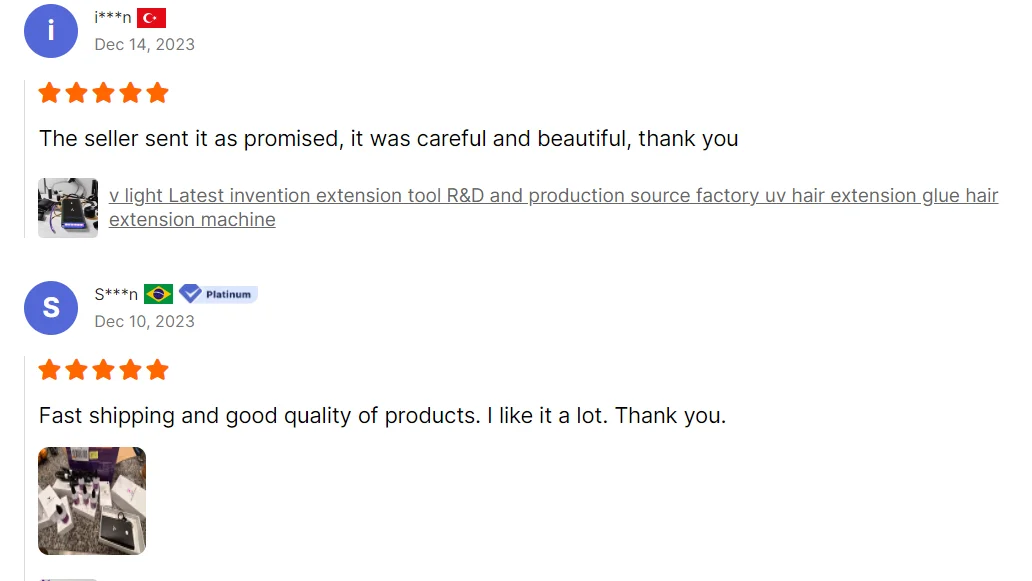The height and width of the screenshot is (581, 1032).
Task: Open product thumbnail beside the hair extension link
Action: point(68,208)
